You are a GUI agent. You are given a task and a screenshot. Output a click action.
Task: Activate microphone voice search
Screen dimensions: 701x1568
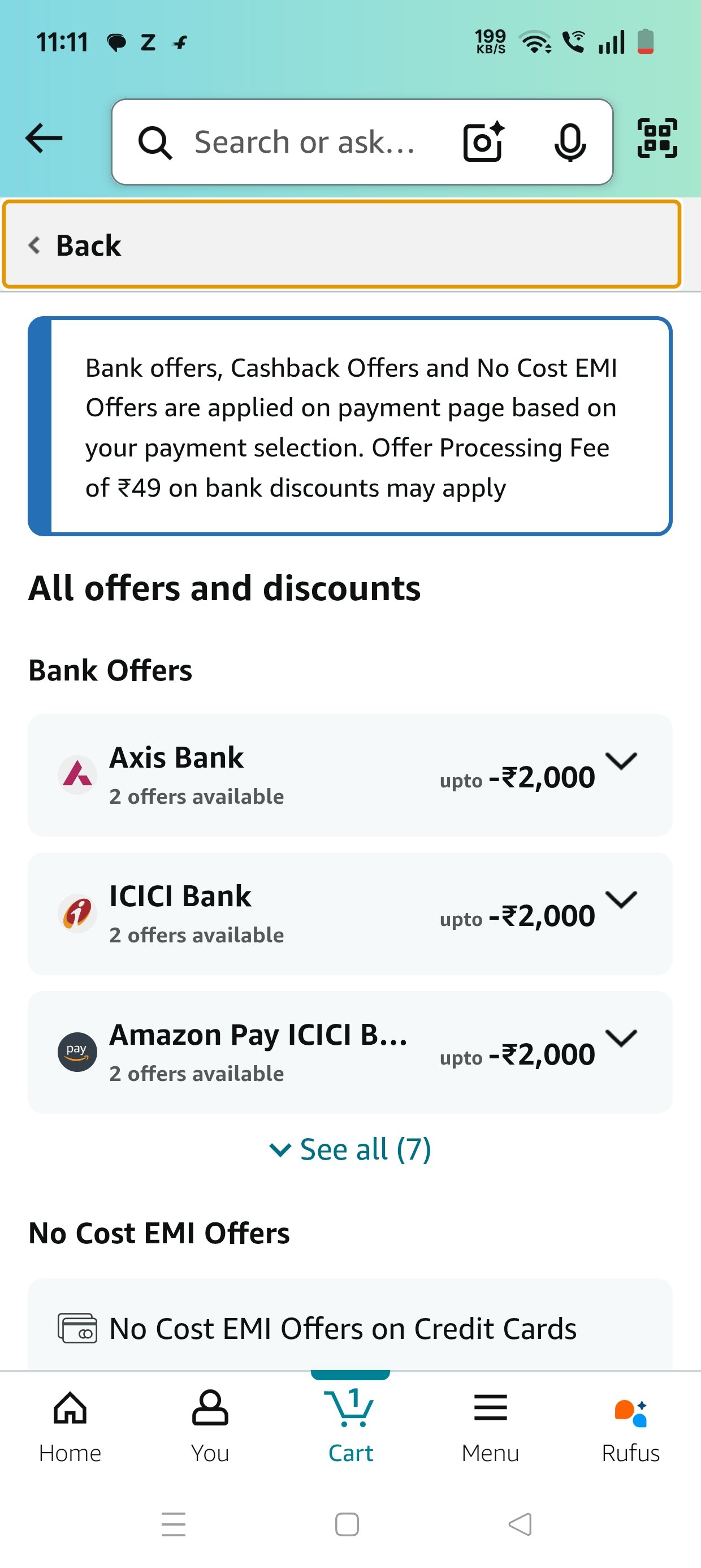point(570,143)
